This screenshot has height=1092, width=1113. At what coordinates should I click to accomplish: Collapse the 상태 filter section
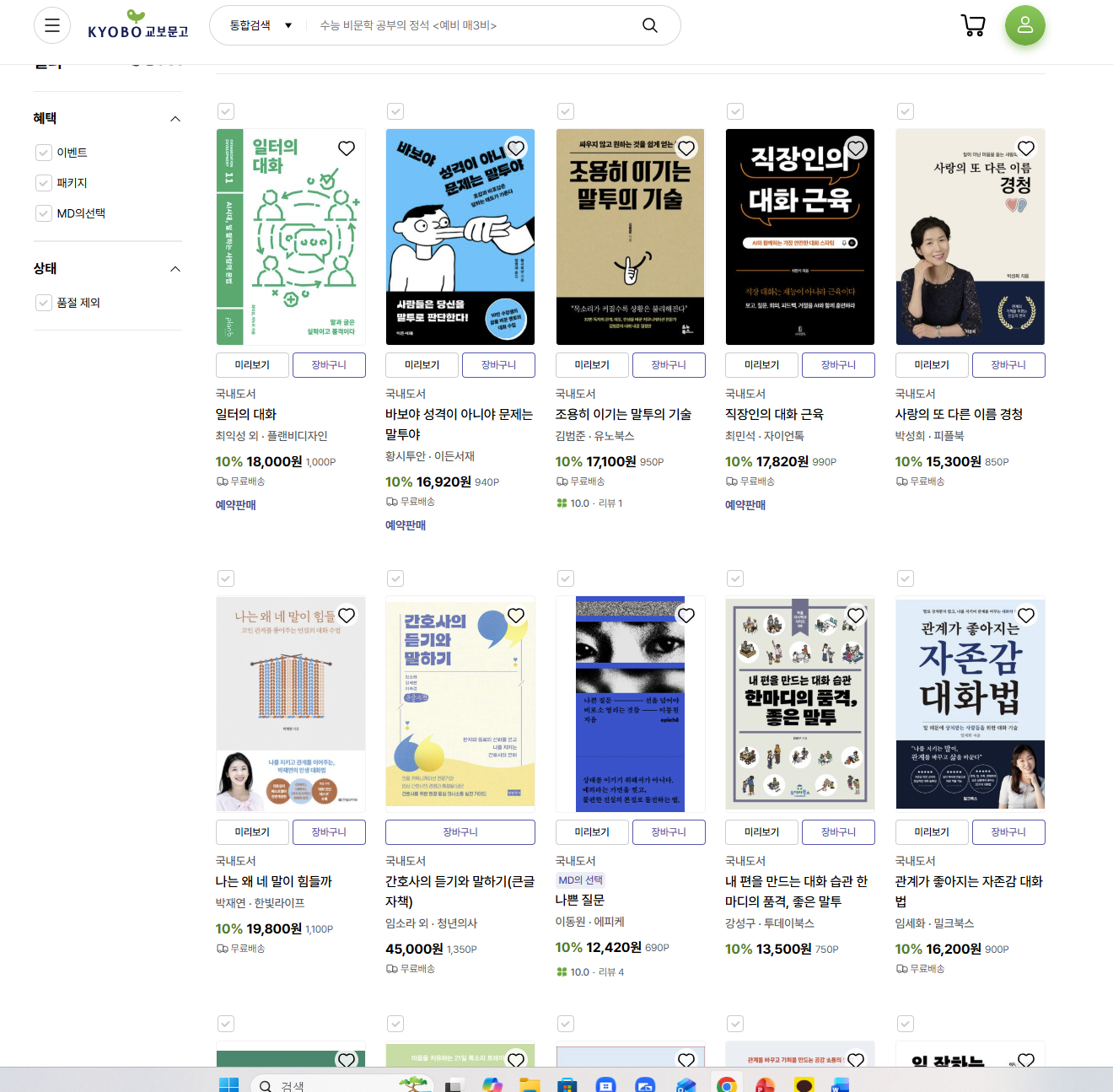[x=175, y=269]
